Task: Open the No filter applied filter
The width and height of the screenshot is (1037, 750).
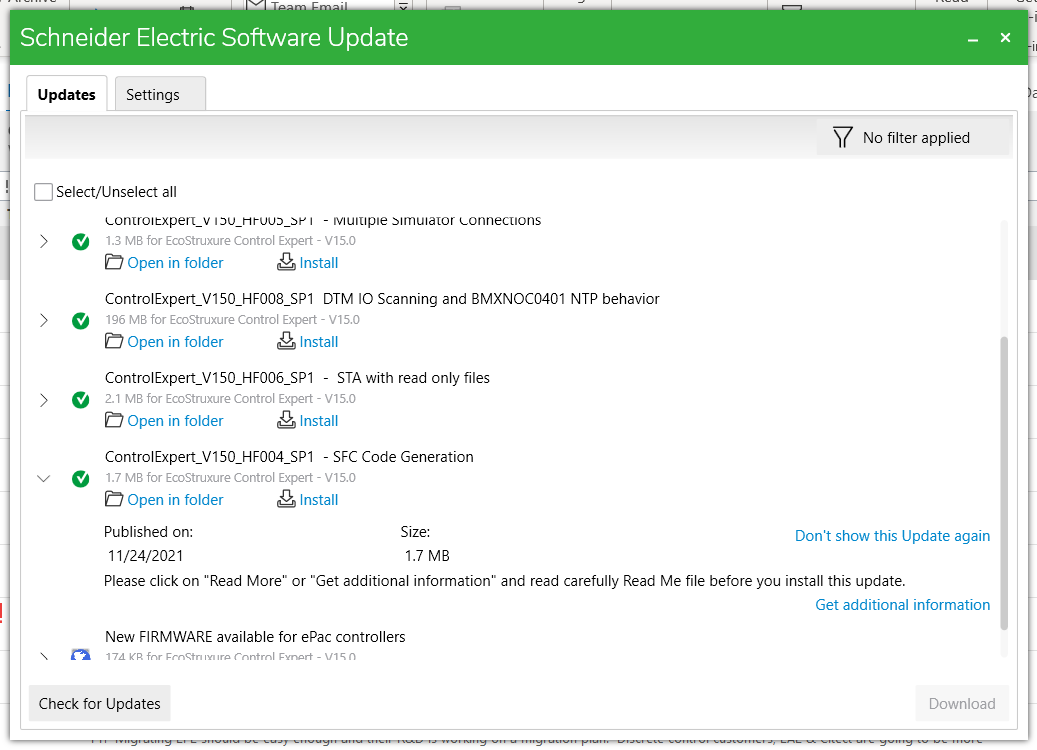Action: [914, 138]
